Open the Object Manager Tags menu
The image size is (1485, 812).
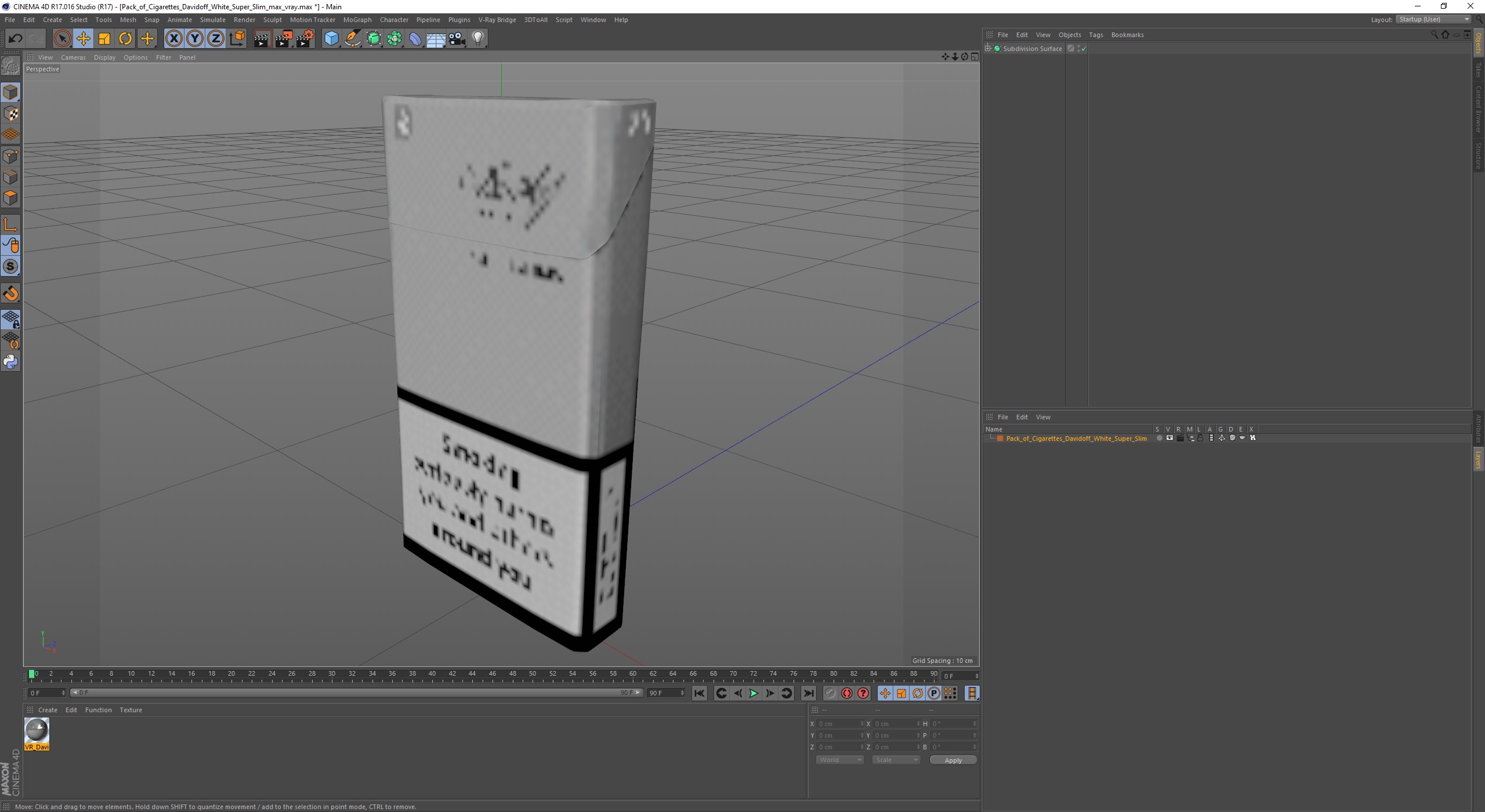pyautogui.click(x=1096, y=35)
